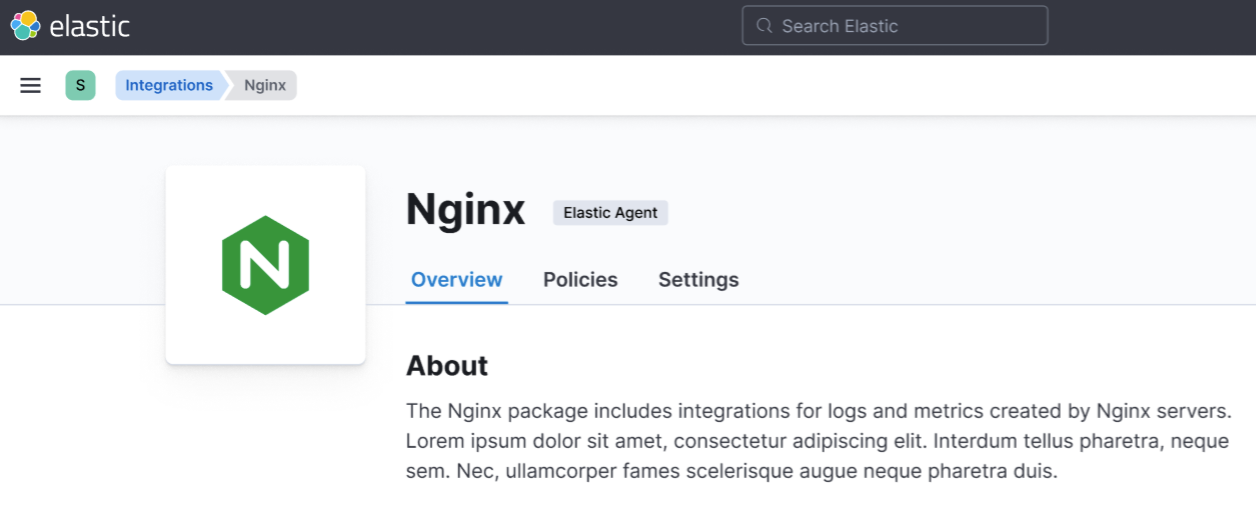The image size is (1256, 517).
Task: Open the Policies tab
Action: pyautogui.click(x=580, y=280)
